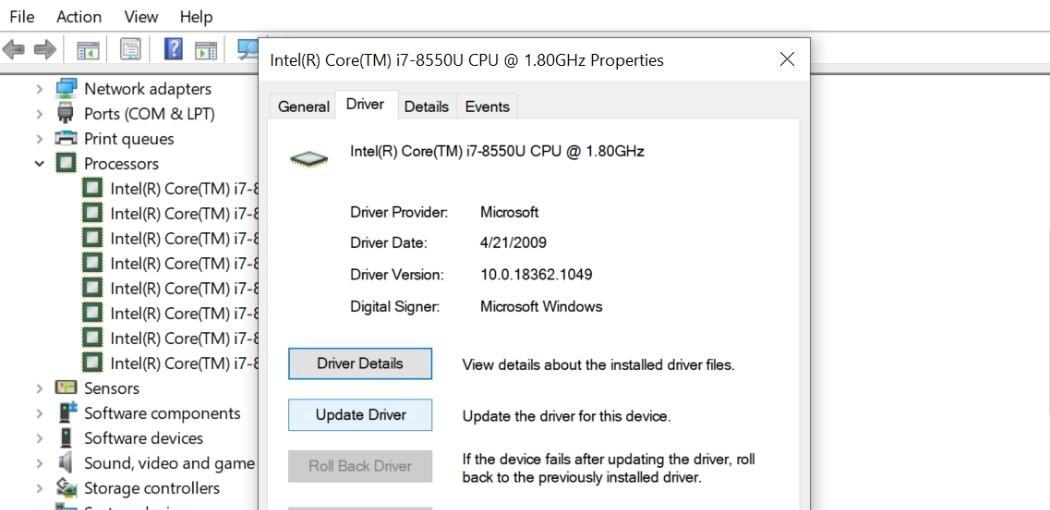Click the Update Driver button
The width and height of the screenshot is (1050, 510).
coord(360,415)
